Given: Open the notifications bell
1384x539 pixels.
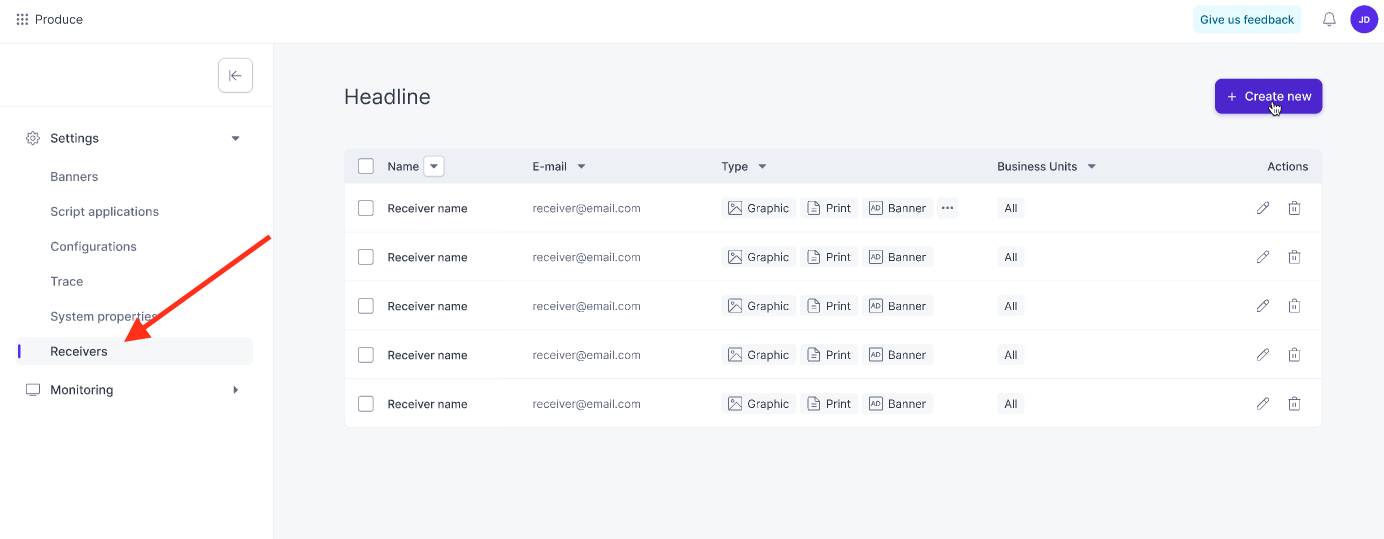Looking at the screenshot, I should pos(1329,19).
